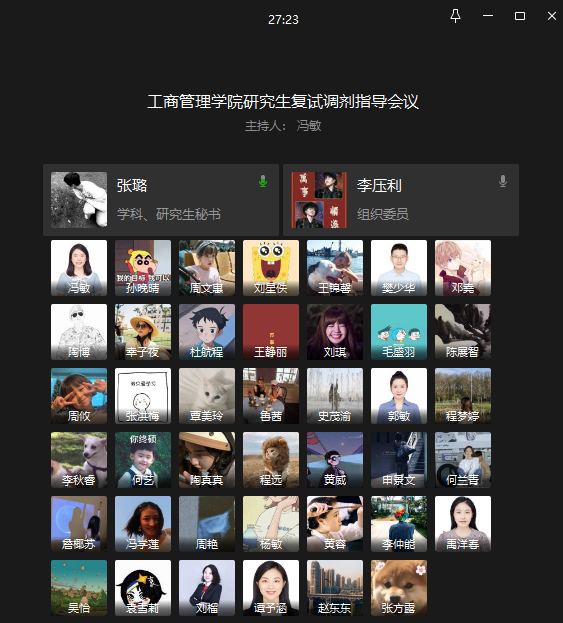Viewport: 563px width, 623px height.
Task: Select 程远's lion avatar tile
Action: pos(271,460)
